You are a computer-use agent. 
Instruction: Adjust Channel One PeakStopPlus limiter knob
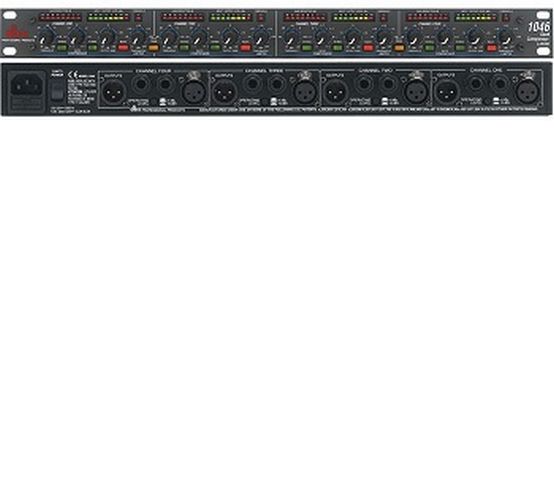(138, 36)
